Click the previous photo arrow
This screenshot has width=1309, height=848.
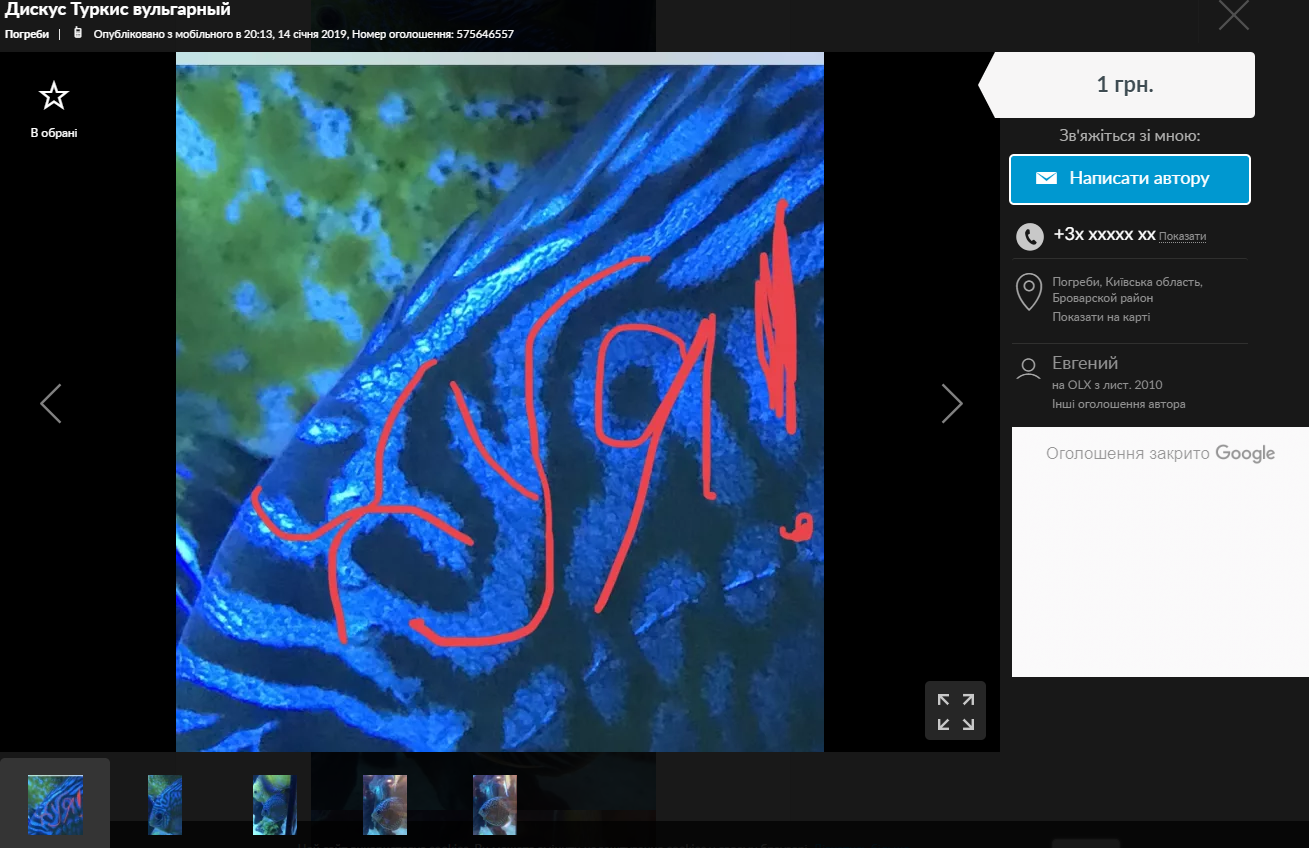[51, 403]
